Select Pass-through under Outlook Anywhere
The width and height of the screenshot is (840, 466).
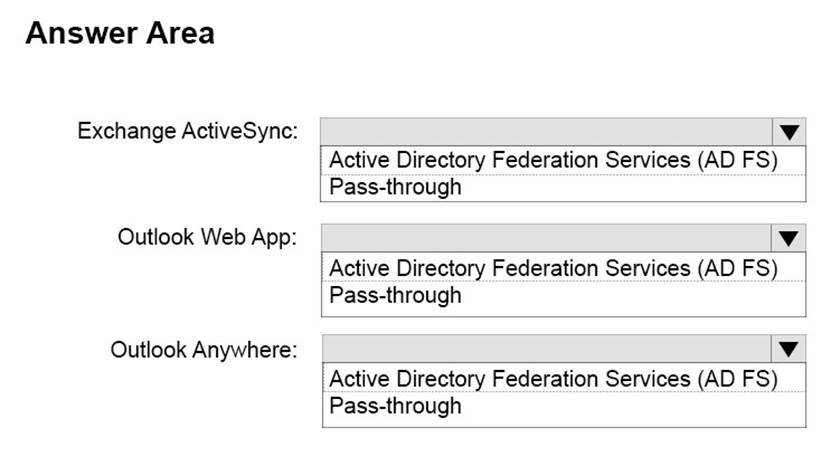[x=396, y=405]
